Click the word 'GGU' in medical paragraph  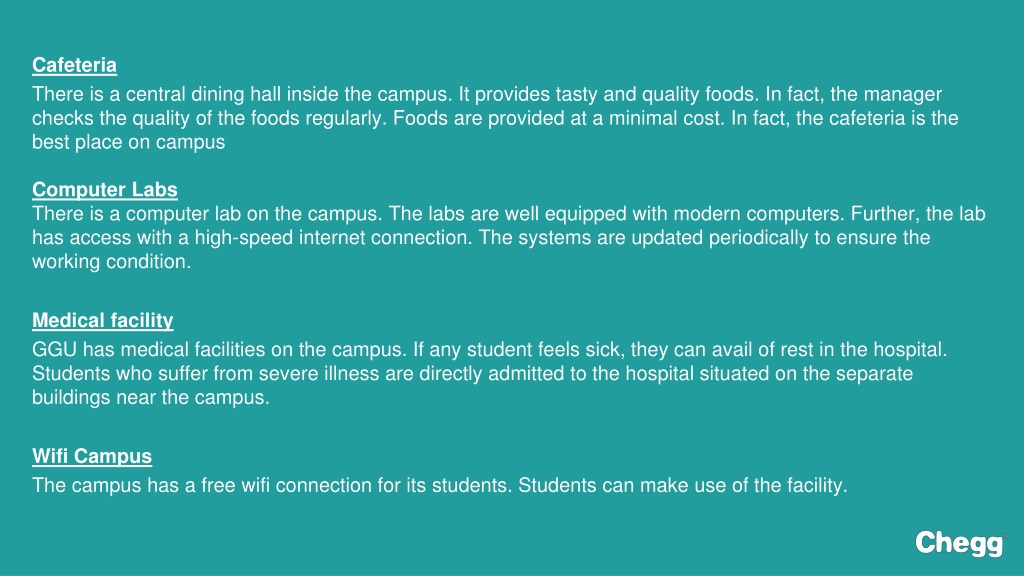point(54,349)
